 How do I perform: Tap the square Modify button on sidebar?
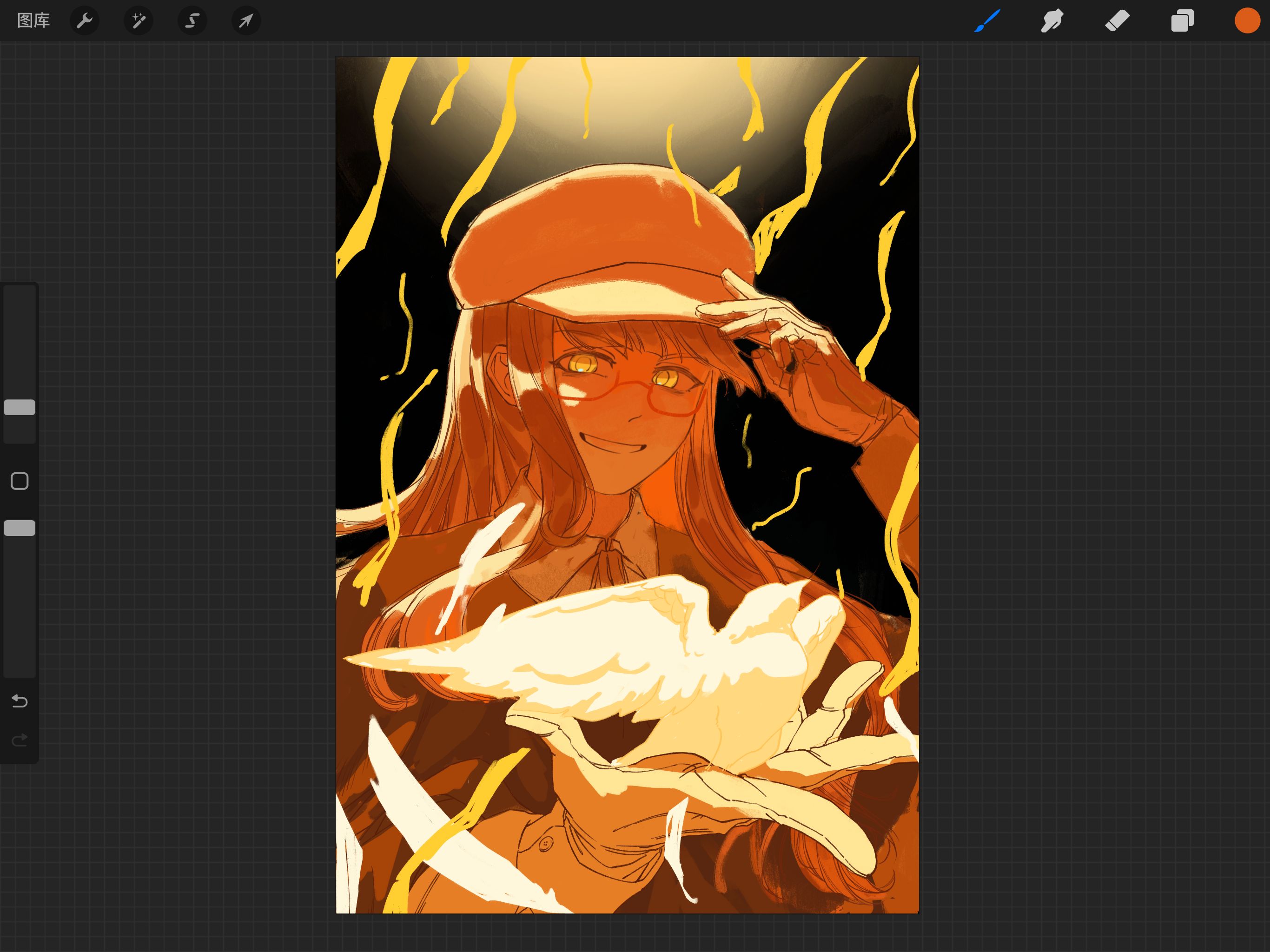click(20, 481)
